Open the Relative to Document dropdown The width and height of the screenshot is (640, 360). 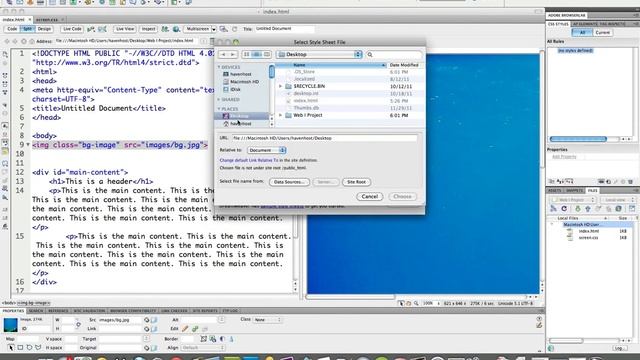point(266,150)
